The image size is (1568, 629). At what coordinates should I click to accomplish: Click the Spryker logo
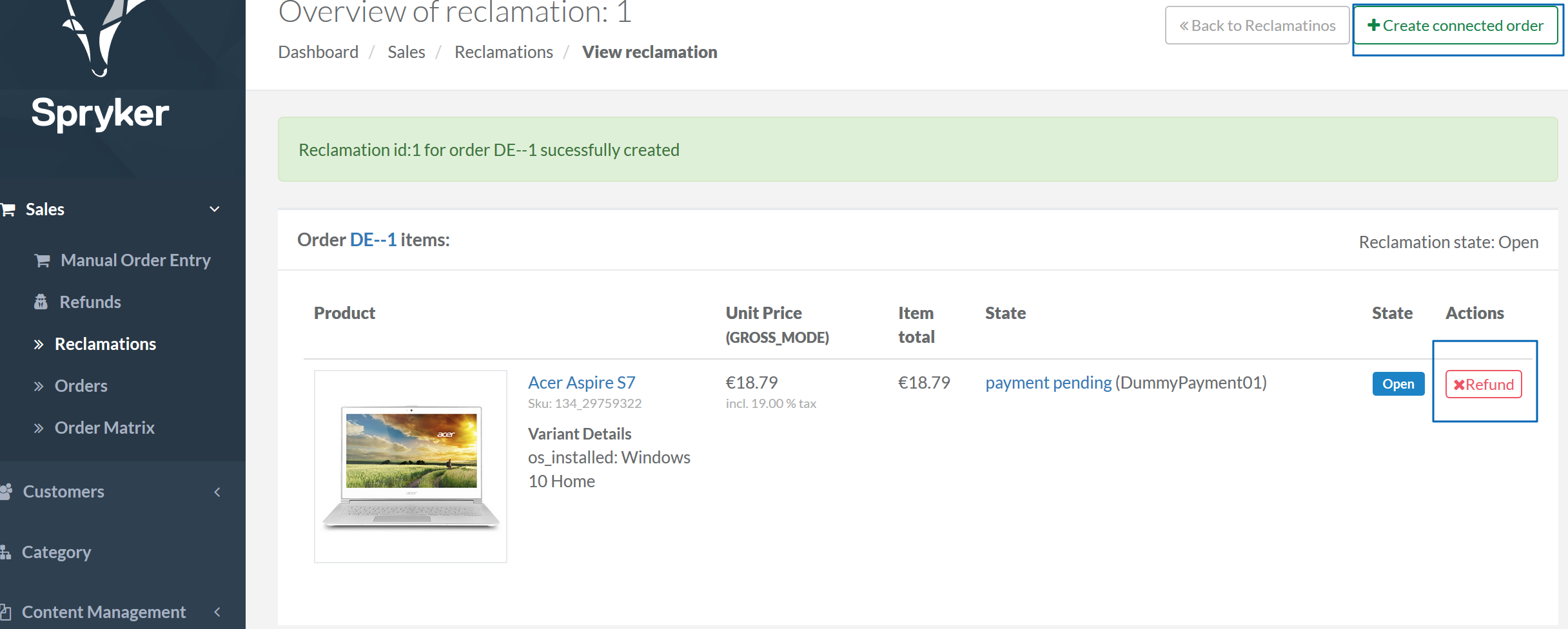click(x=101, y=67)
